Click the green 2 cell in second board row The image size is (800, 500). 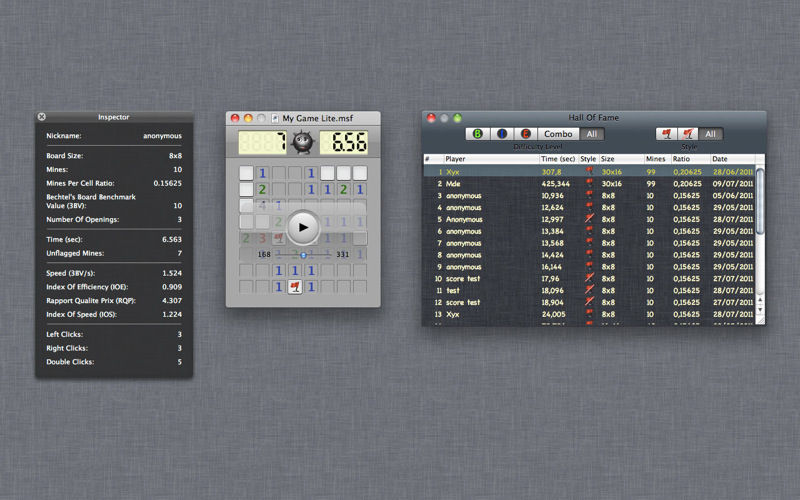(x=262, y=189)
